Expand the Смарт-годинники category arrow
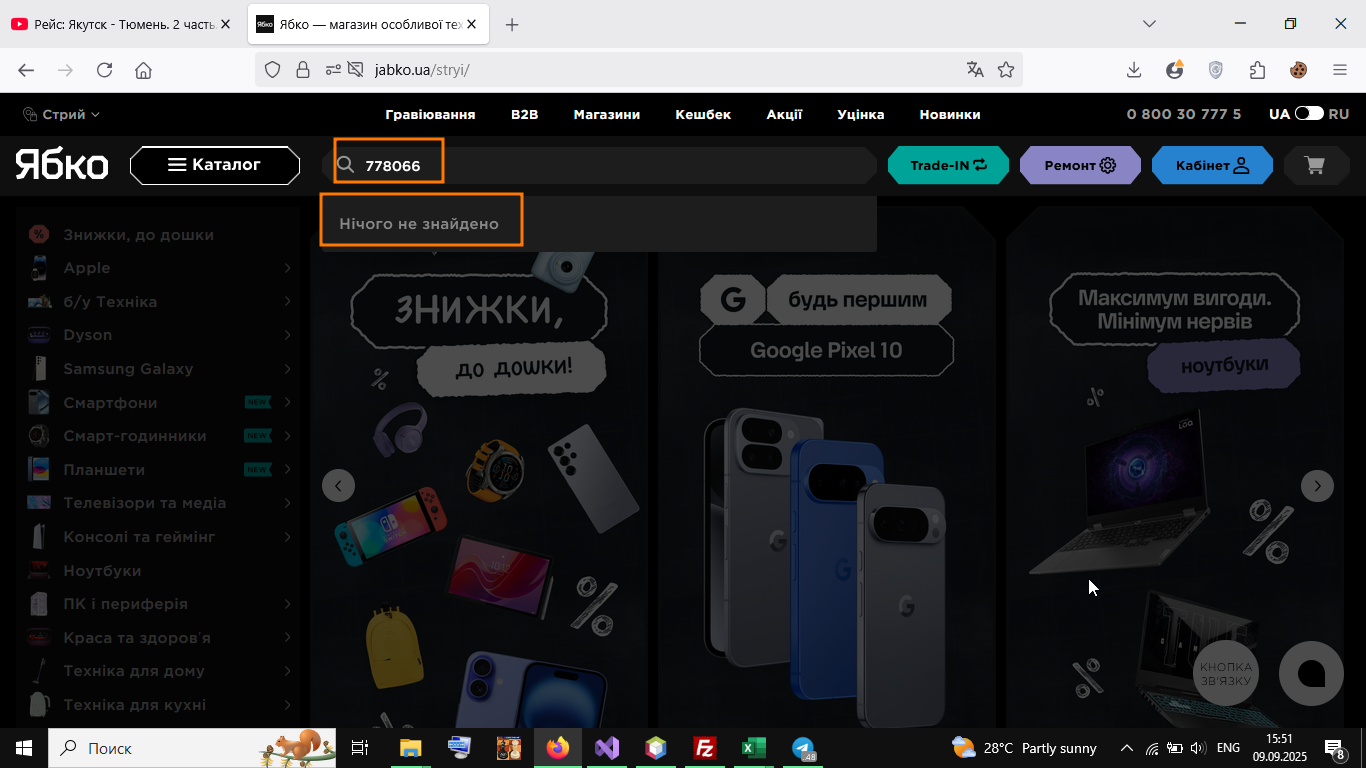The height and width of the screenshot is (768, 1366). tap(287, 436)
